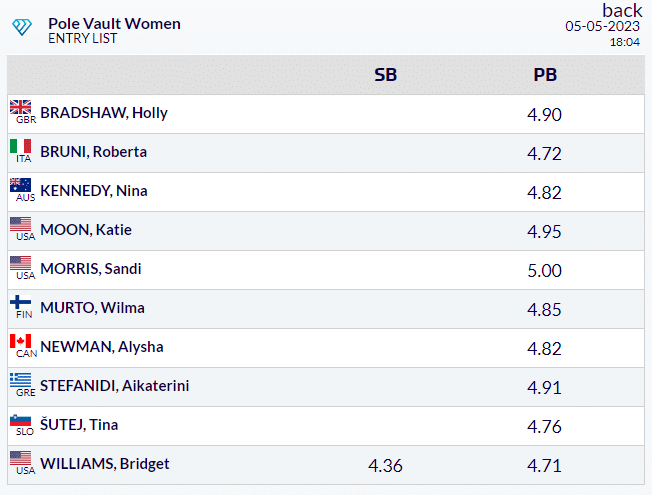Open athlete STEFANIDI, Aikaterini

114,386
